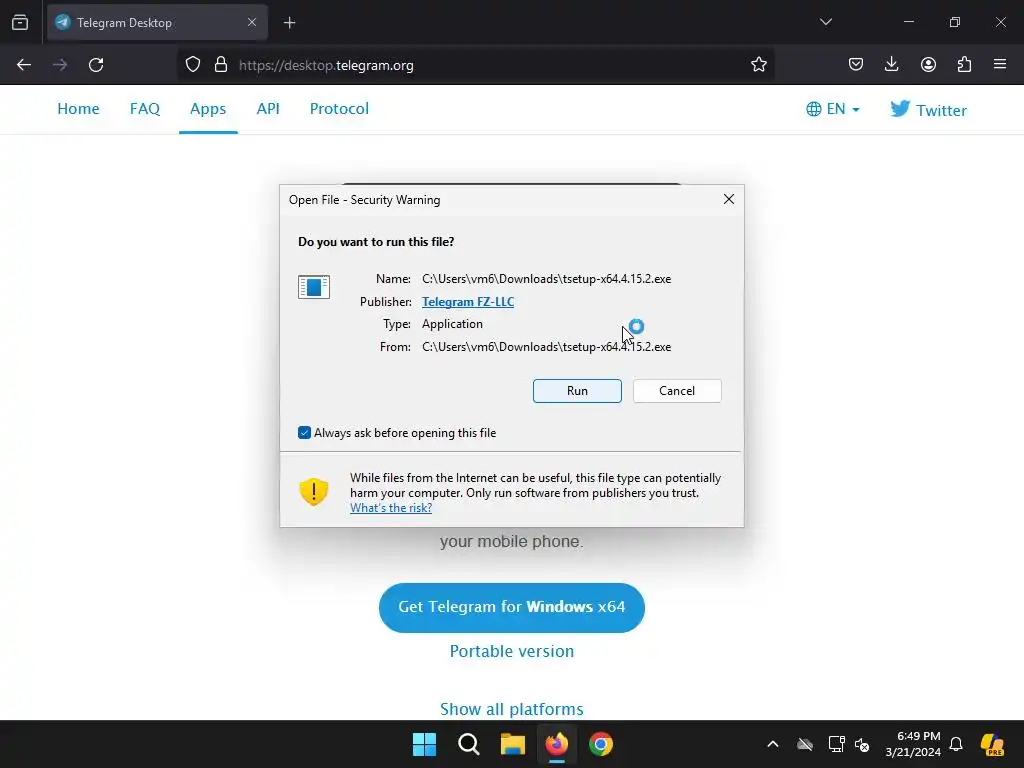Open the Protocol navigation item
Image resolution: width=1024 pixels, height=768 pixels.
click(339, 108)
